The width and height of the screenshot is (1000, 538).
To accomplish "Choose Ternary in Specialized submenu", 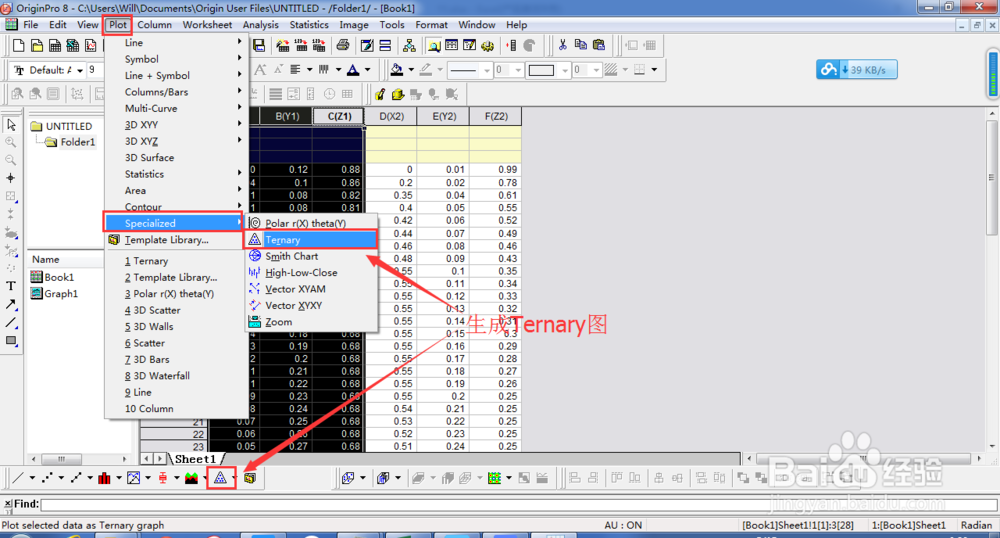I will point(312,240).
